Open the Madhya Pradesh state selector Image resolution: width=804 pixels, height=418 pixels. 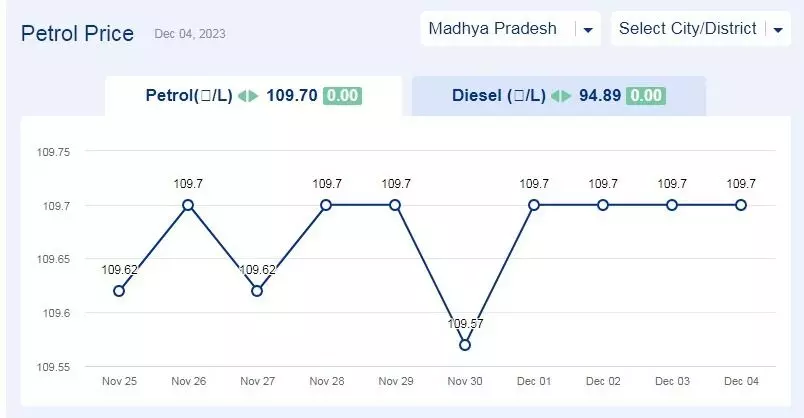click(x=510, y=29)
